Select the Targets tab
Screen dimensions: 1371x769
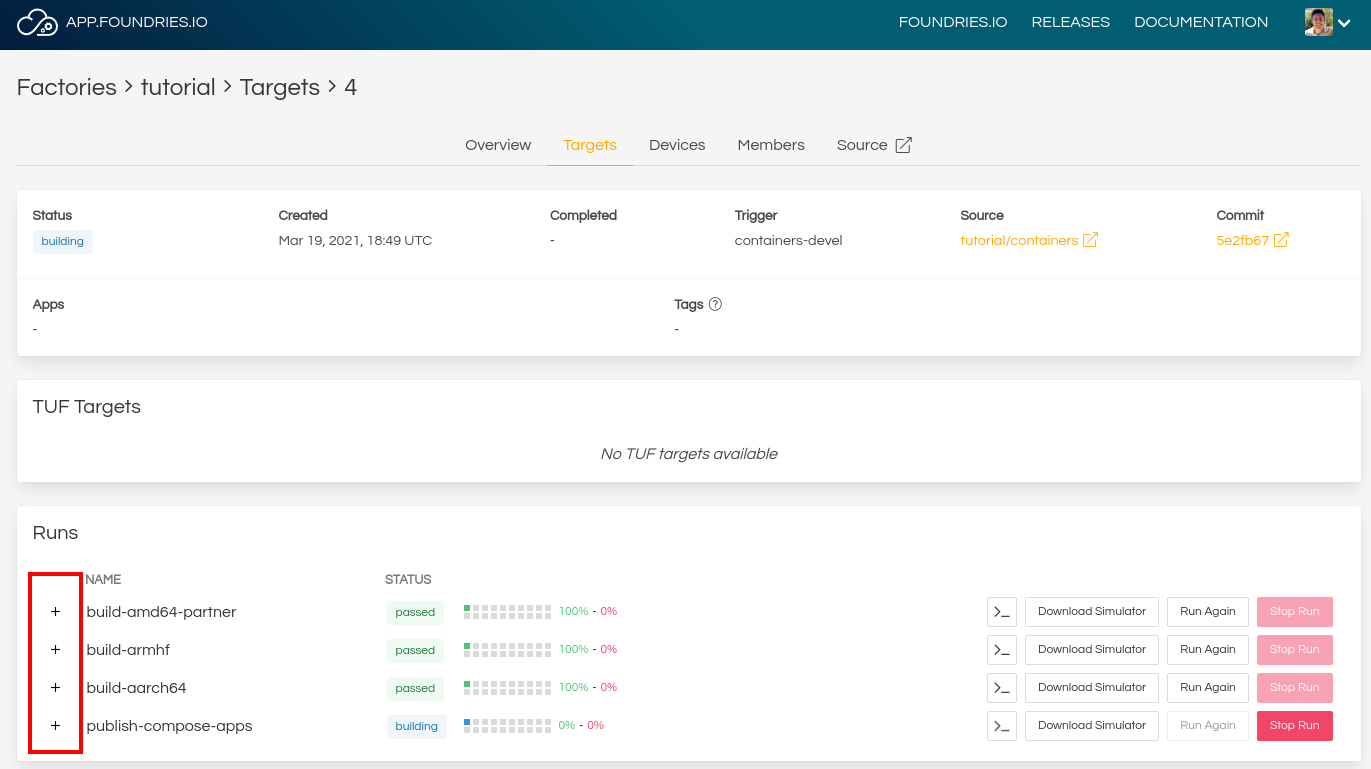590,145
